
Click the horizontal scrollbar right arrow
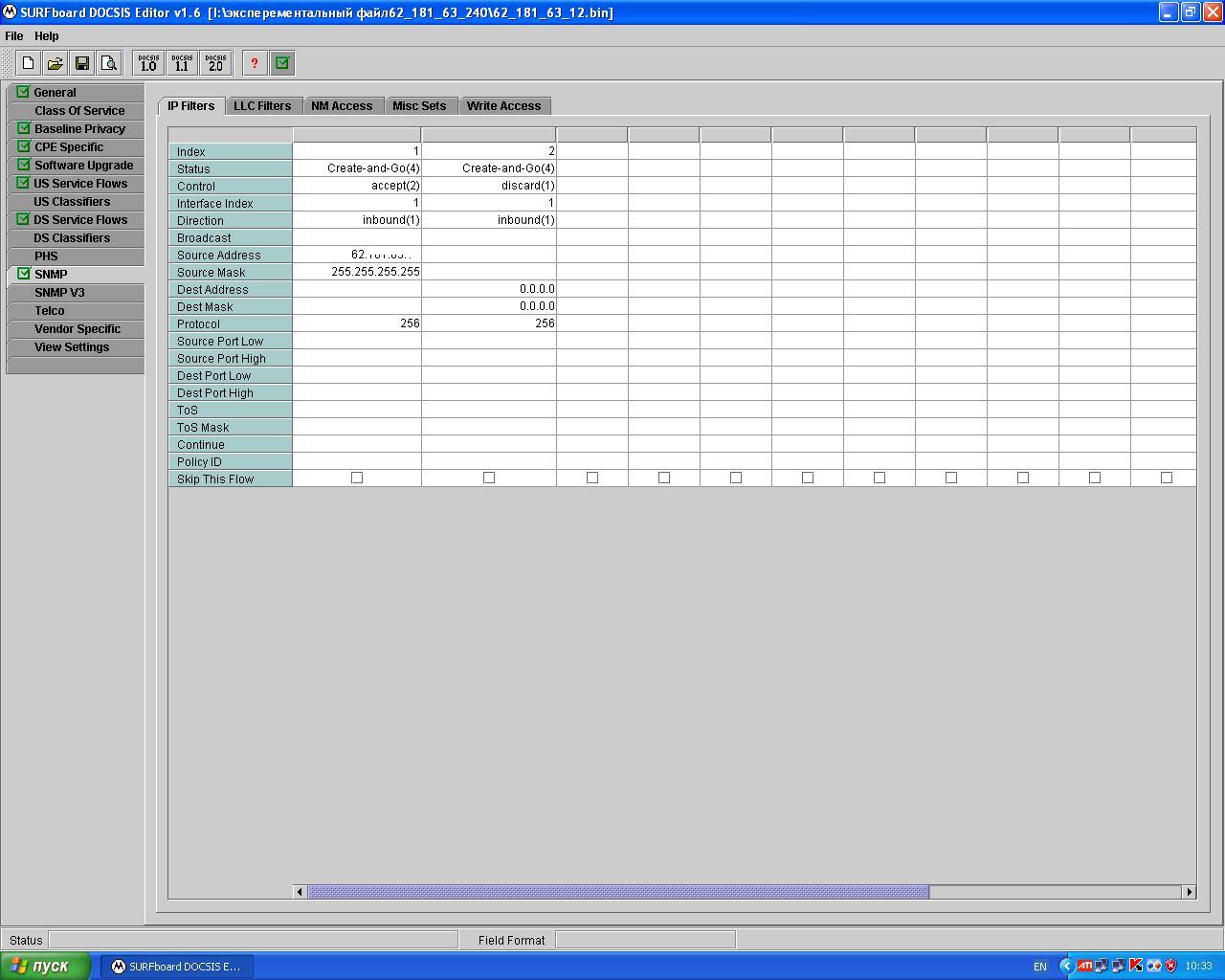(x=1189, y=892)
